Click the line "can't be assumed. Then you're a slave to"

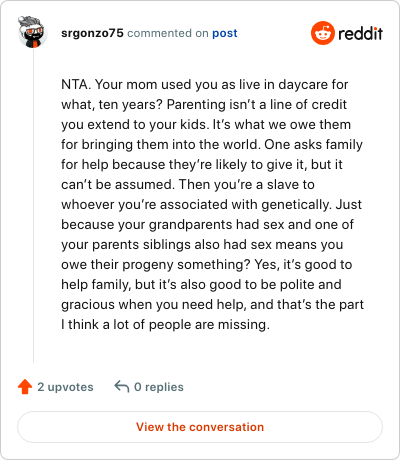click(188, 184)
